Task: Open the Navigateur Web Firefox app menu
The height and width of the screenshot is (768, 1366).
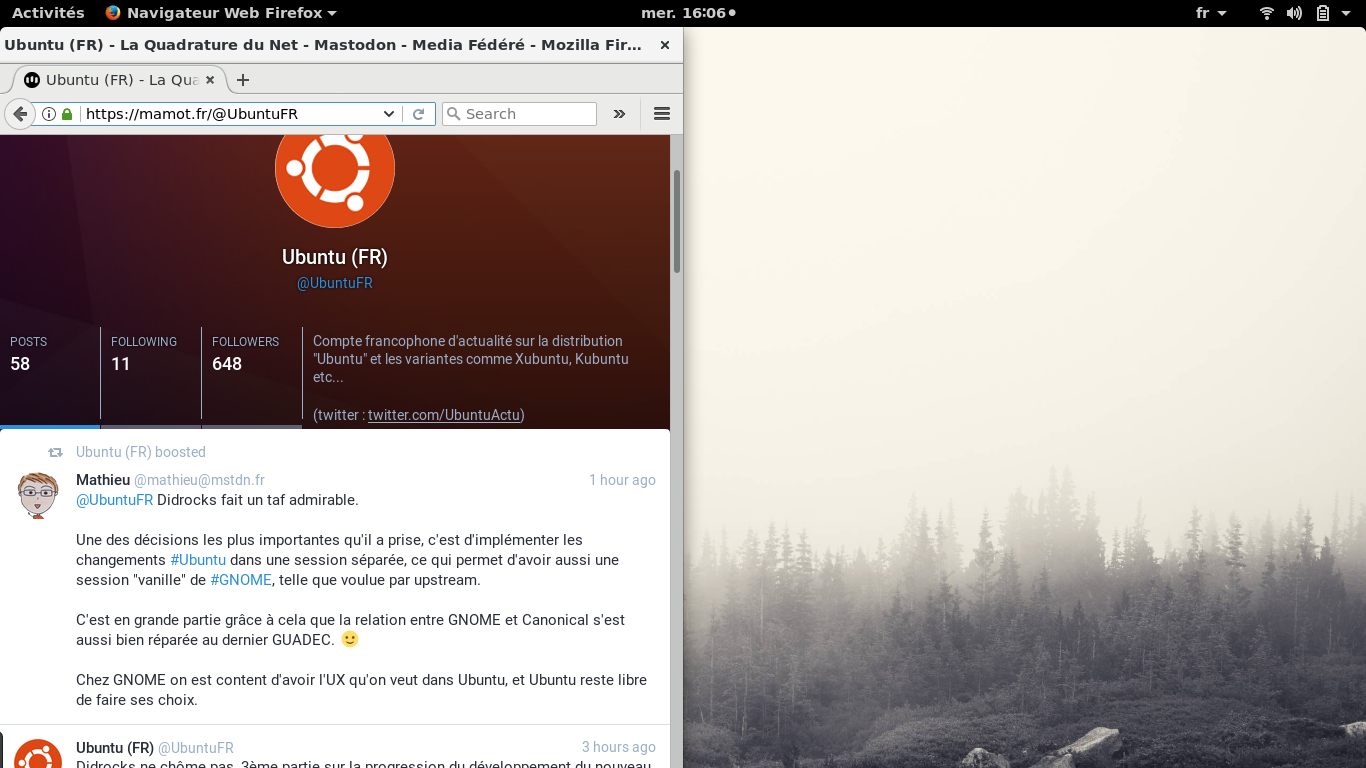Action: point(221,13)
